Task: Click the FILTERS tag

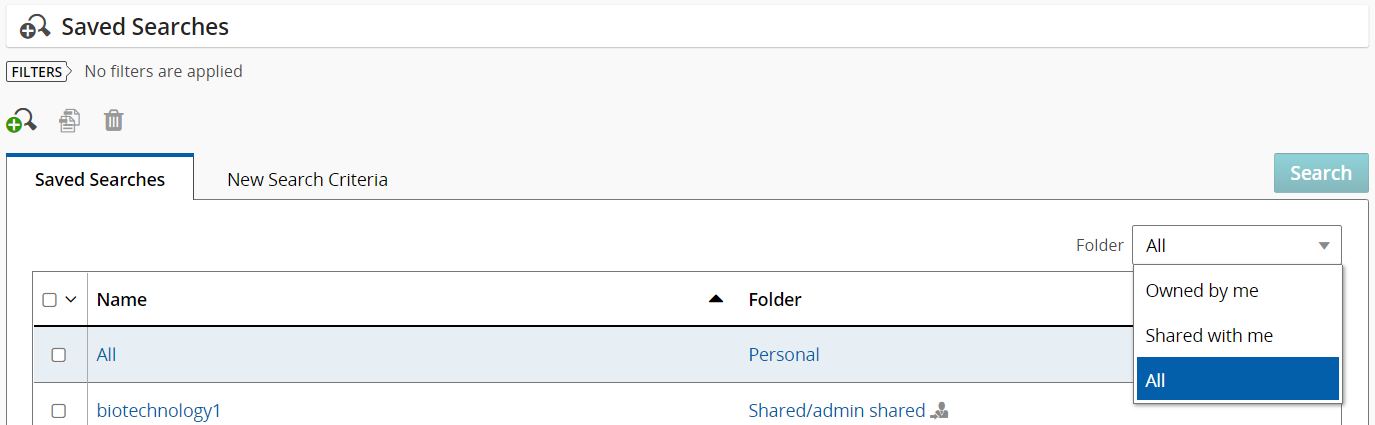Action: 37,72
